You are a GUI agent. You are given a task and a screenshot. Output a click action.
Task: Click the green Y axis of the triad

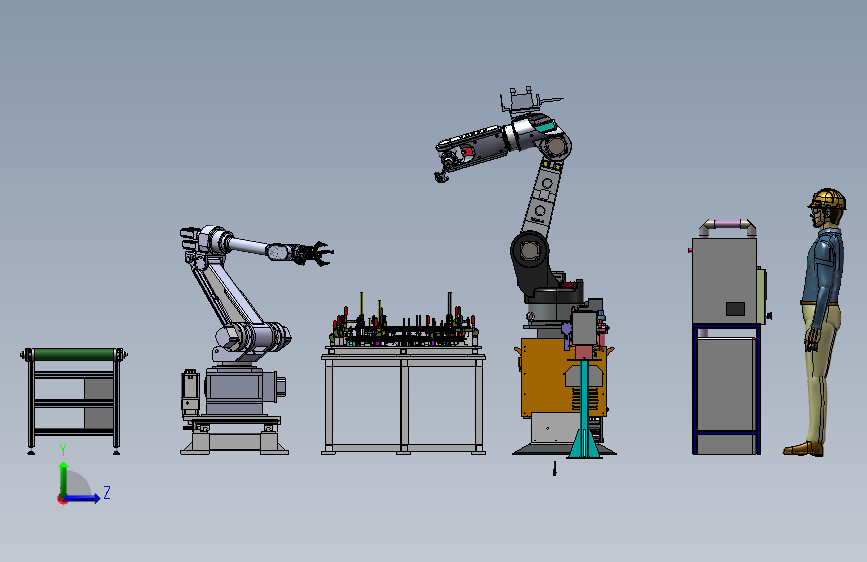[64, 478]
